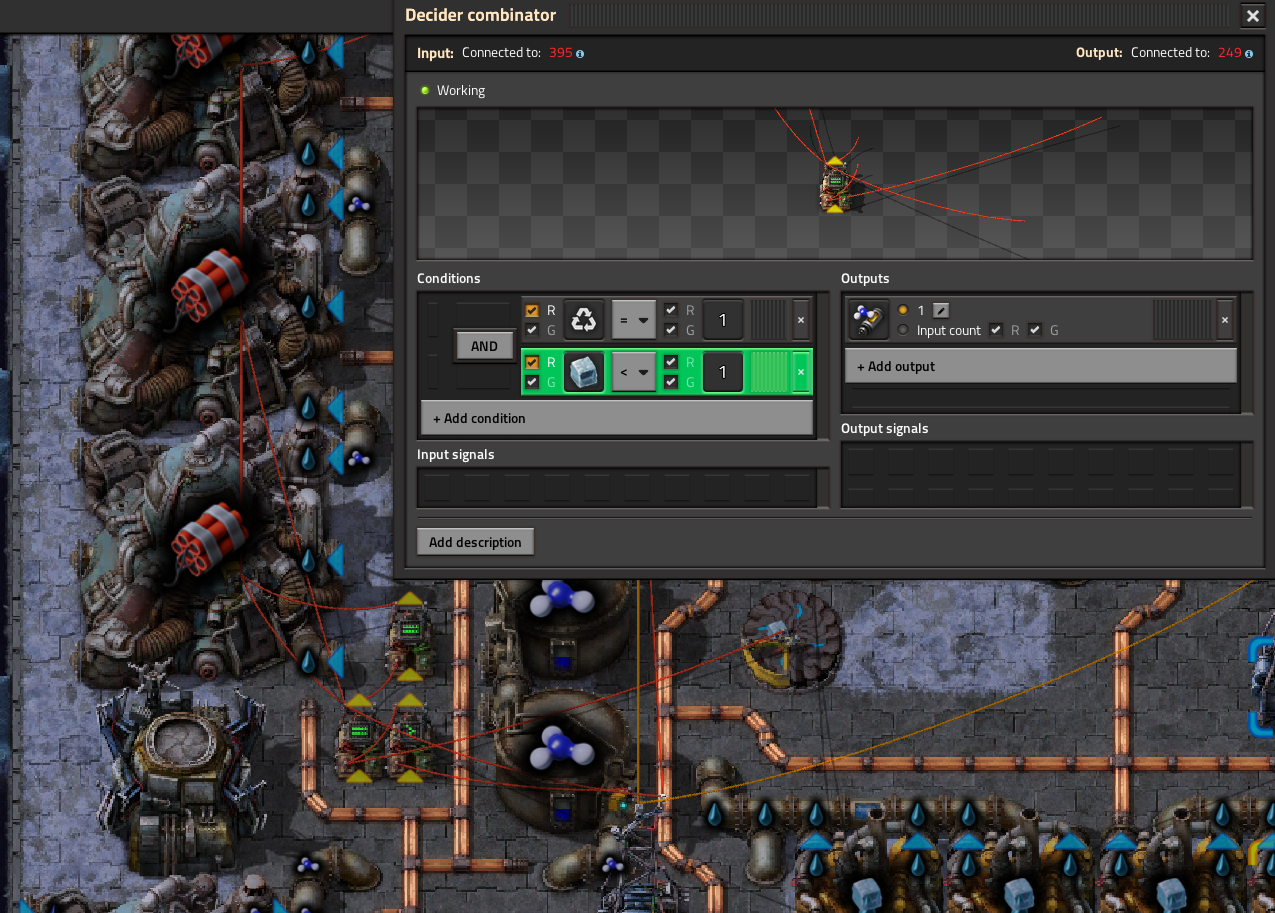Click the pencil icon to edit output constant
This screenshot has height=913, width=1275.
[940, 311]
